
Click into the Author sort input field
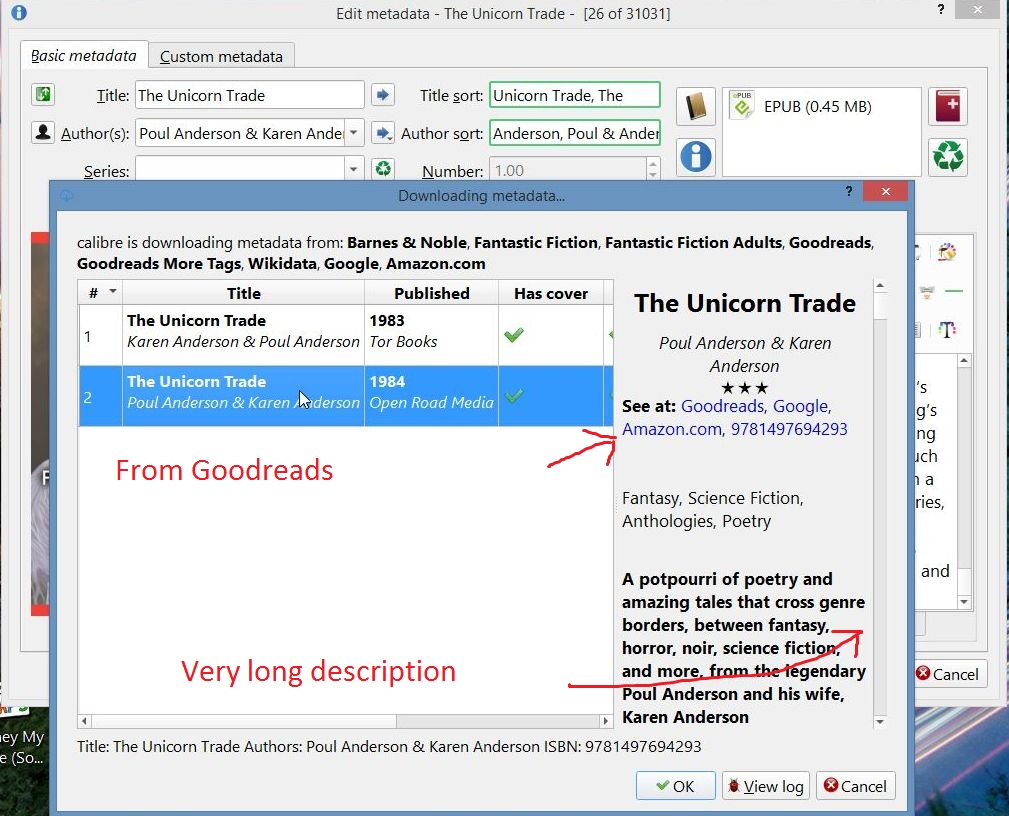pyautogui.click(x=575, y=133)
